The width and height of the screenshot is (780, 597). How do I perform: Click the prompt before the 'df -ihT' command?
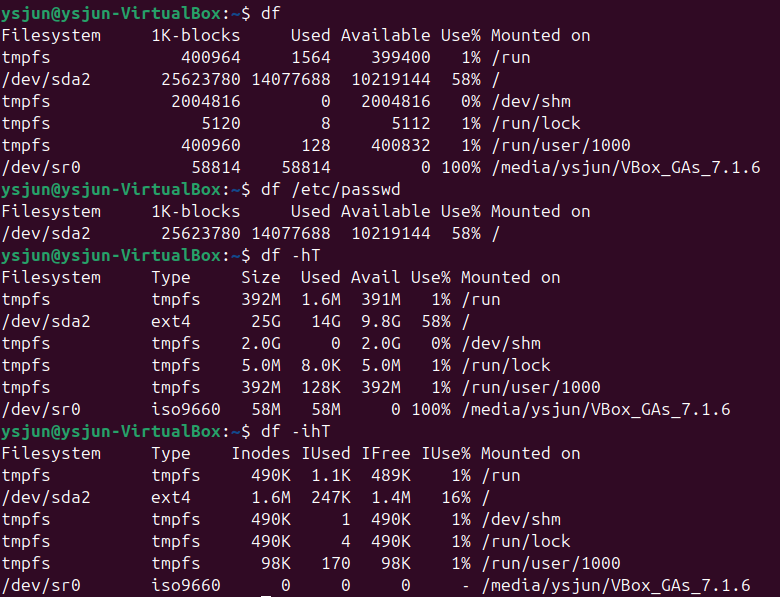pyautogui.click(x=126, y=431)
